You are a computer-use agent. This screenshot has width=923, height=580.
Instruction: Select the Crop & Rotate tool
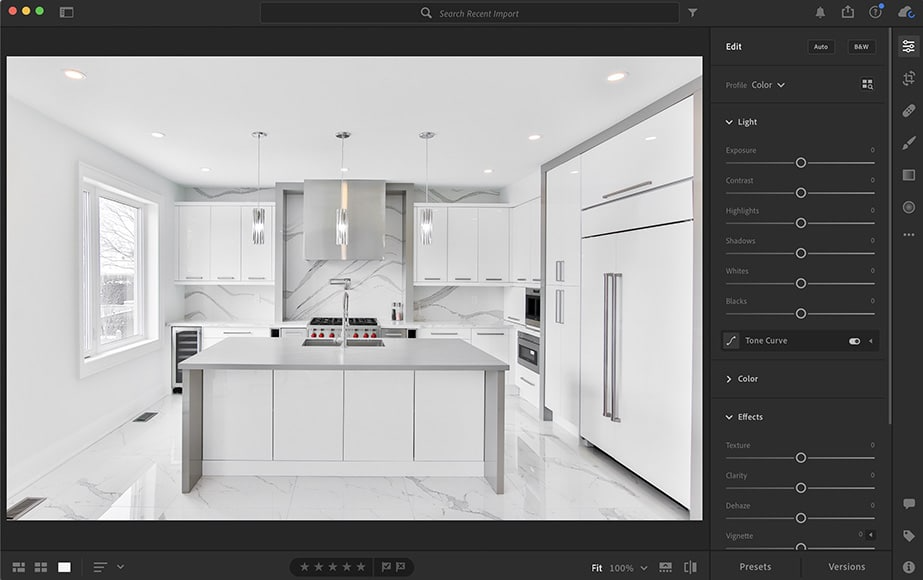[908, 78]
